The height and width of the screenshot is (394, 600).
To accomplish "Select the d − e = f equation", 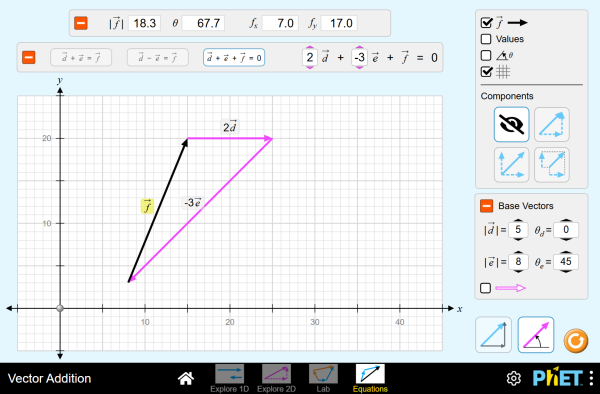I will 158,58.
